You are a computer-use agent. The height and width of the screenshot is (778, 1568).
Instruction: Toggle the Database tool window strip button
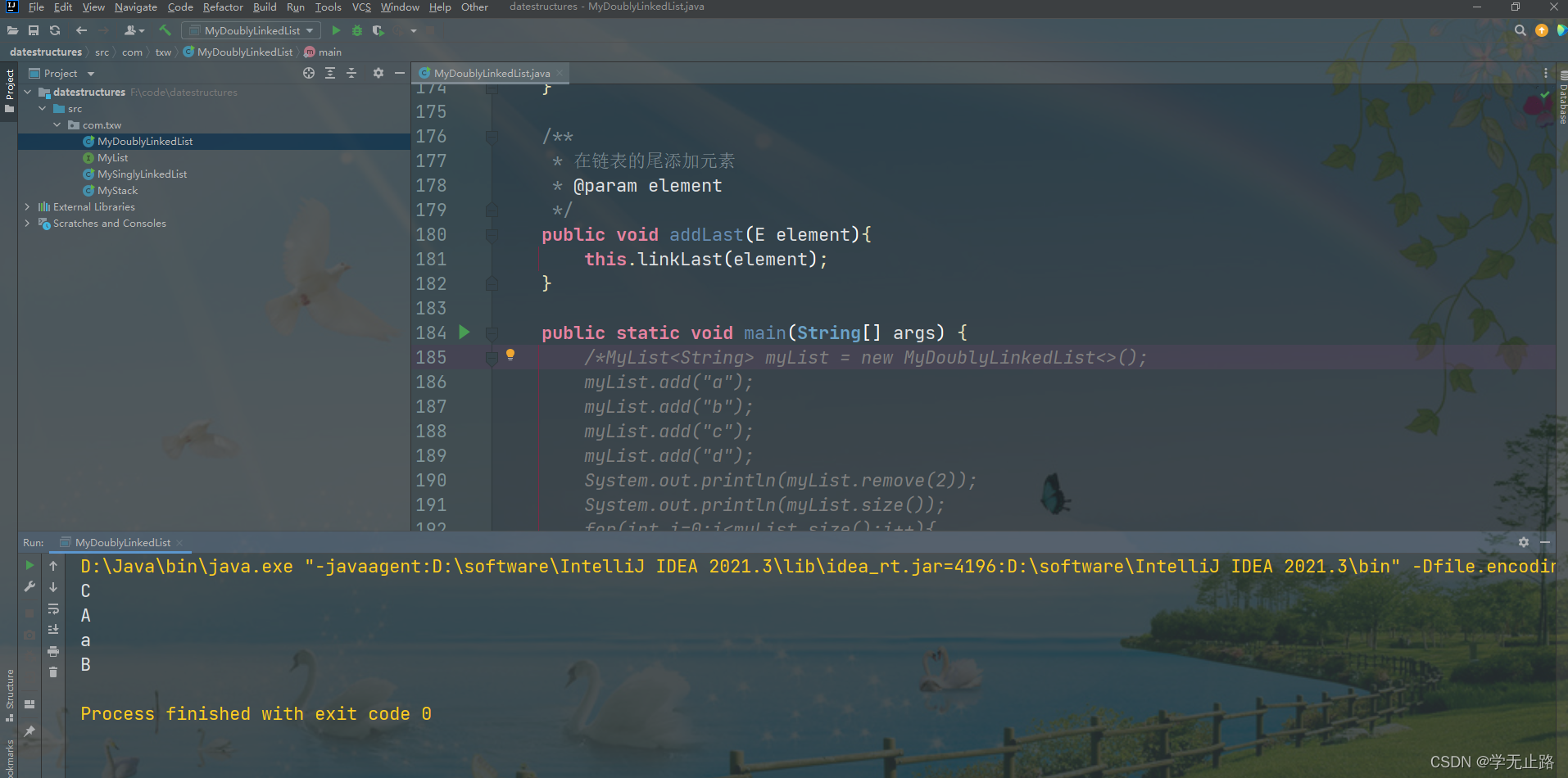tap(1561, 97)
